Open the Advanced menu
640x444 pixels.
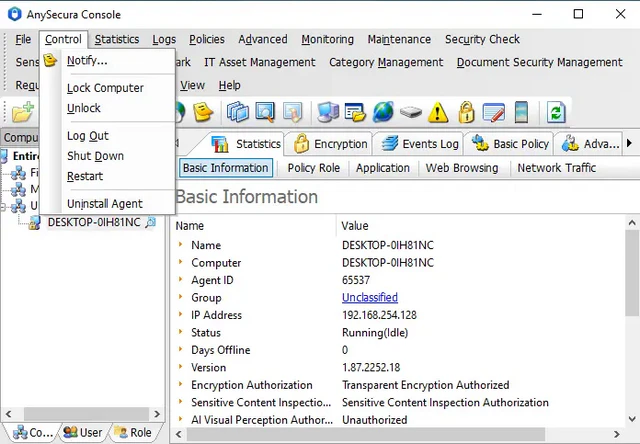click(263, 39)
